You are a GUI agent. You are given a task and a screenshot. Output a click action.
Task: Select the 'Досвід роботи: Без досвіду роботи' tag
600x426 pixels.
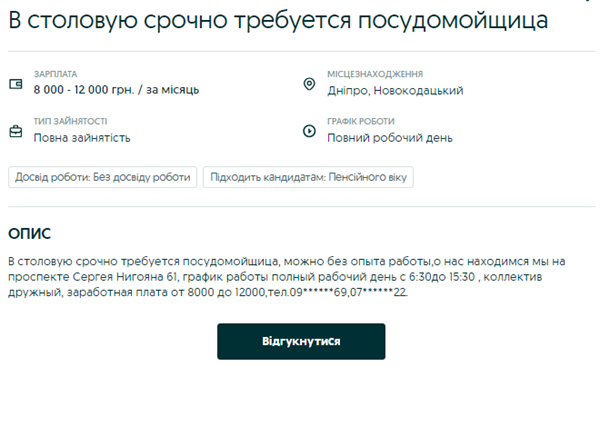pos(101,177)
